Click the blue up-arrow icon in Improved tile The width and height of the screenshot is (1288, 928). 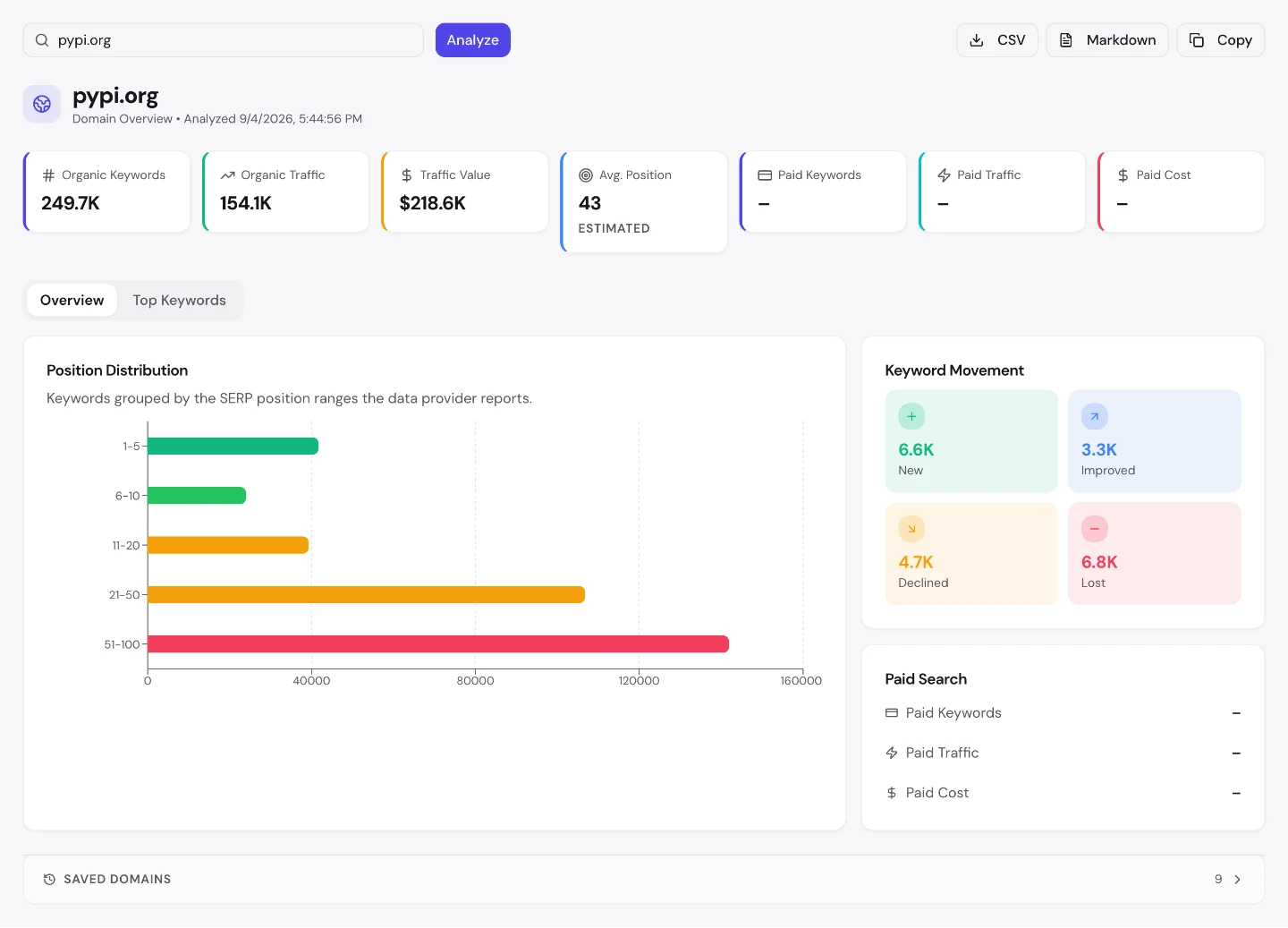coord(1095,416)
